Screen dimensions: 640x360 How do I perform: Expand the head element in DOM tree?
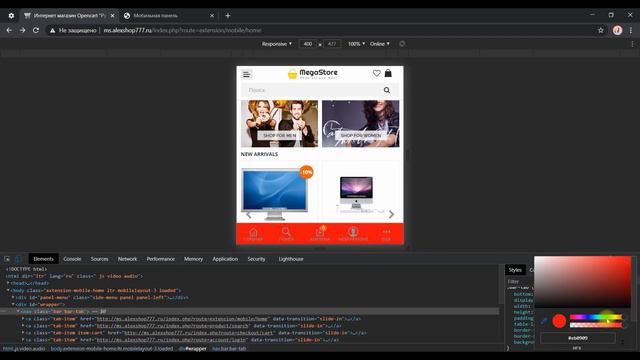[x=8, y=283]
